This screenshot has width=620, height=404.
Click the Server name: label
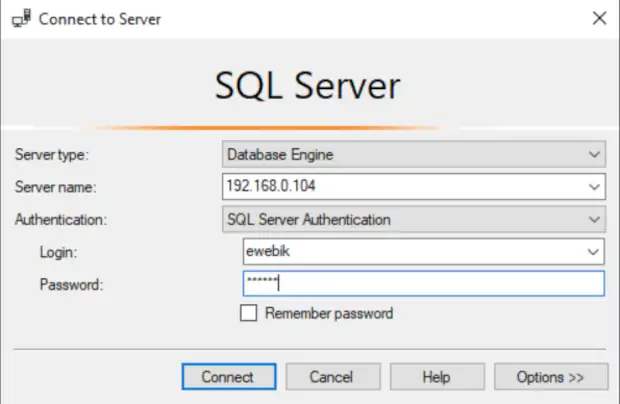55,187
